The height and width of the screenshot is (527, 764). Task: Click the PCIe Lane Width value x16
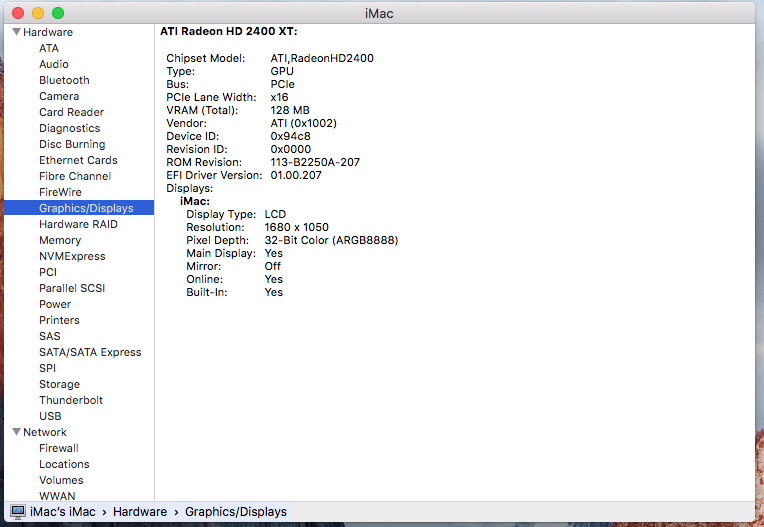[x=280, y=97]
